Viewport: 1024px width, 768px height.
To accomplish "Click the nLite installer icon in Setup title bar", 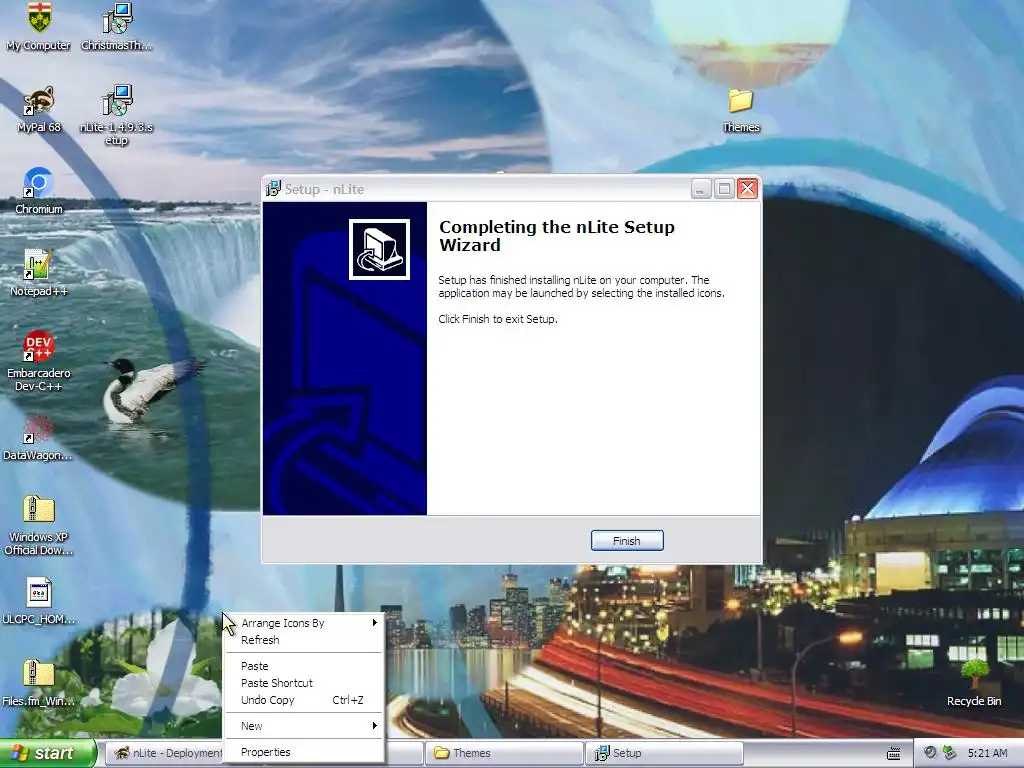I will (x=273, y=189).
